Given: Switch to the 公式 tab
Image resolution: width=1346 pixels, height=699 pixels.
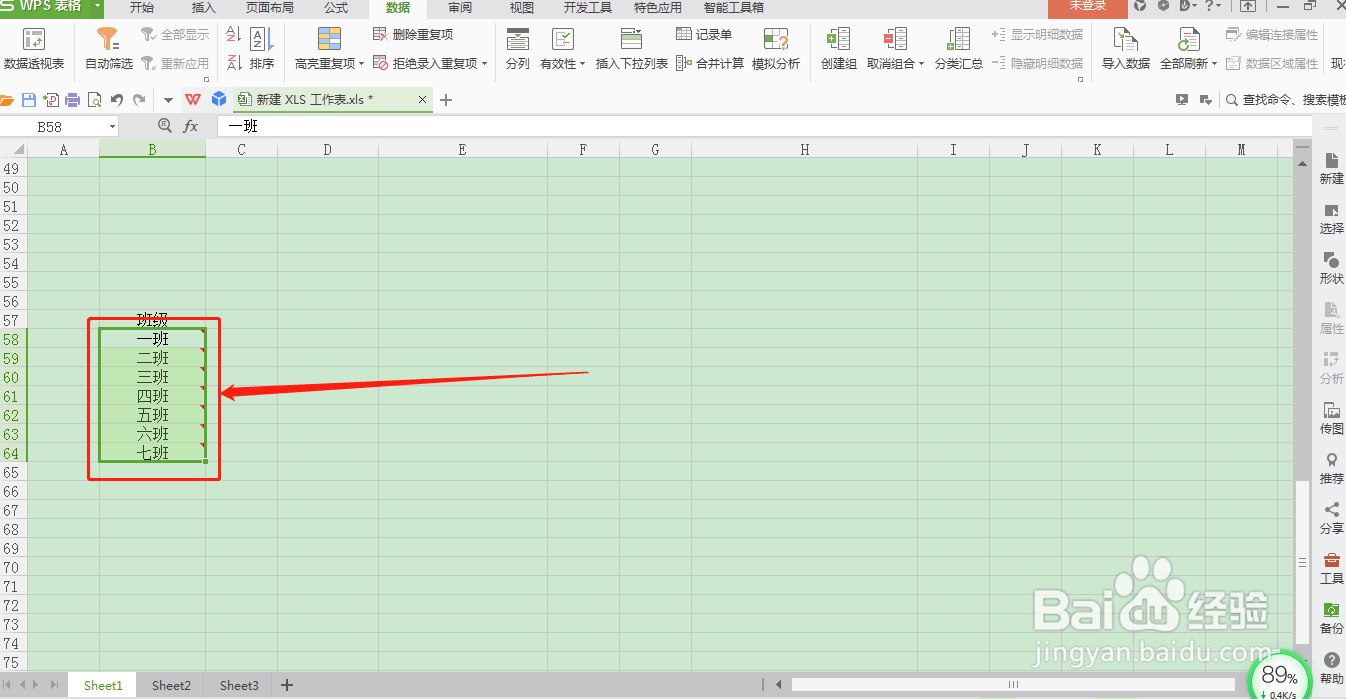Looking at the screenshot, I should [x=336, y=7].
